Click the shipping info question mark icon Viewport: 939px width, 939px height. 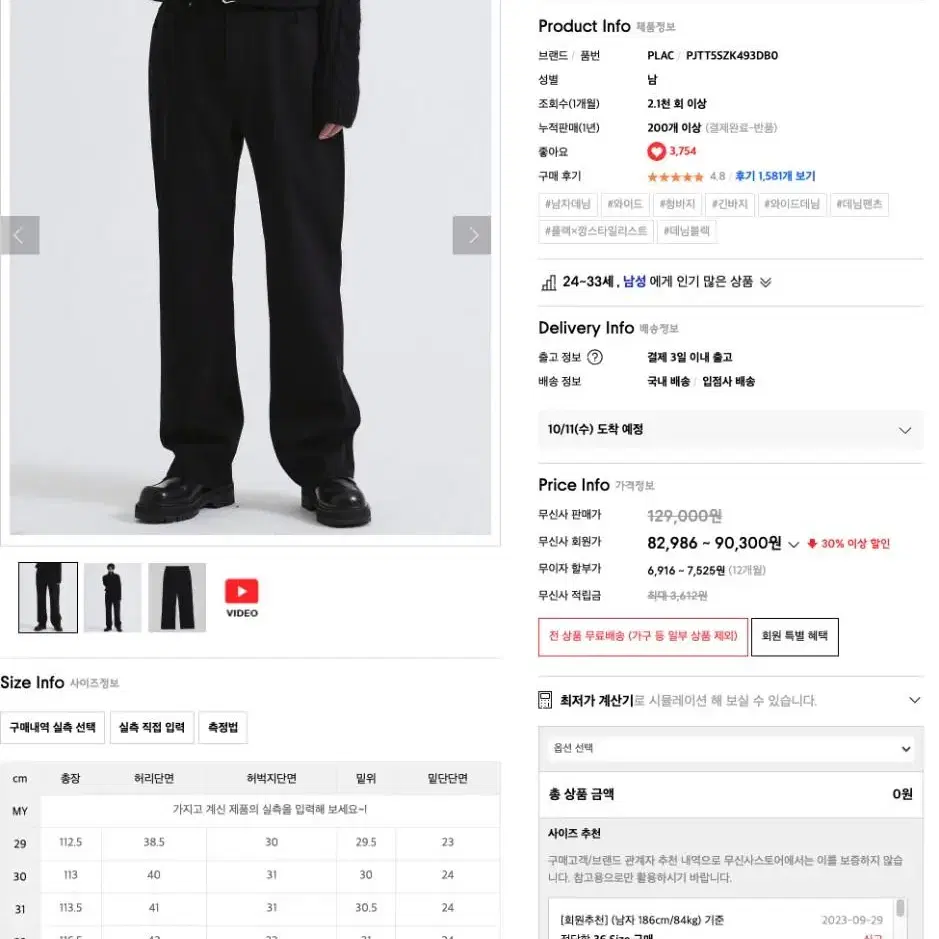tap(595, 358)
